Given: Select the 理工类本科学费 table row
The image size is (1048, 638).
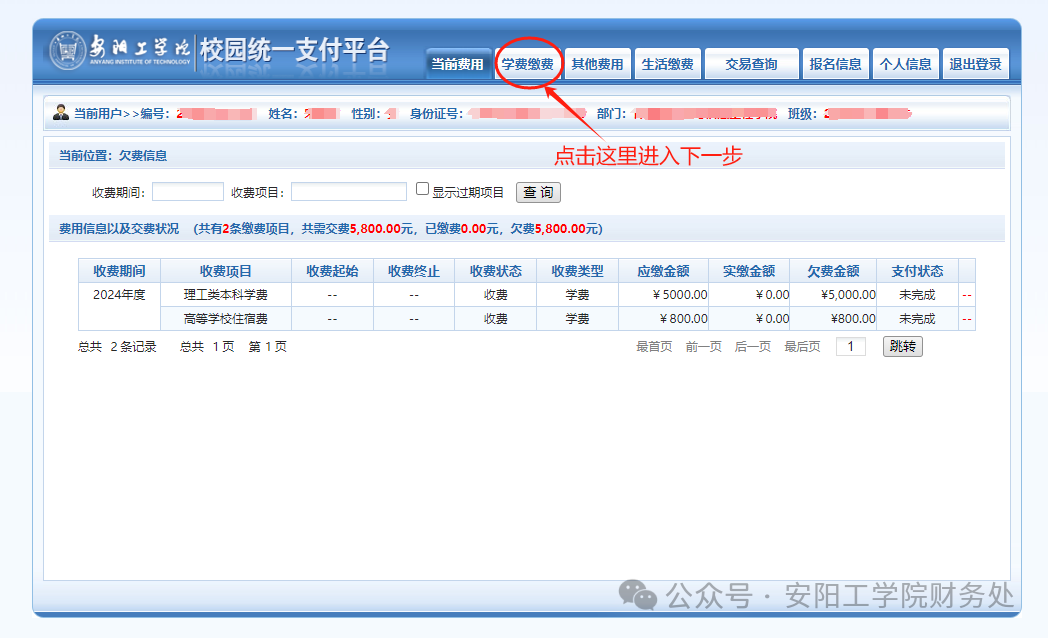Looking at the screenshot, I should point(225,295).
